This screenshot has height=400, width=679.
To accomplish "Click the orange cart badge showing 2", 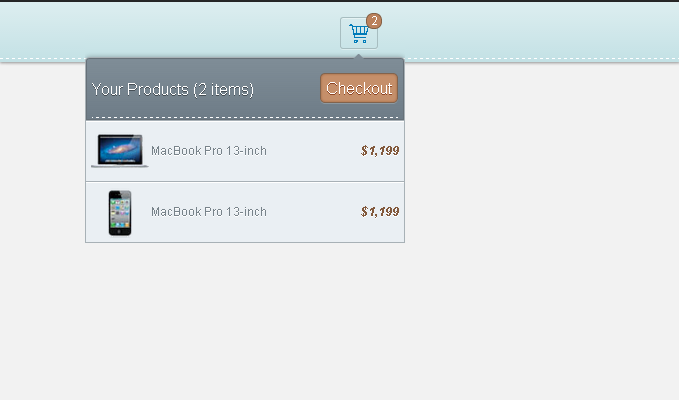I will (x=374, y=21).
